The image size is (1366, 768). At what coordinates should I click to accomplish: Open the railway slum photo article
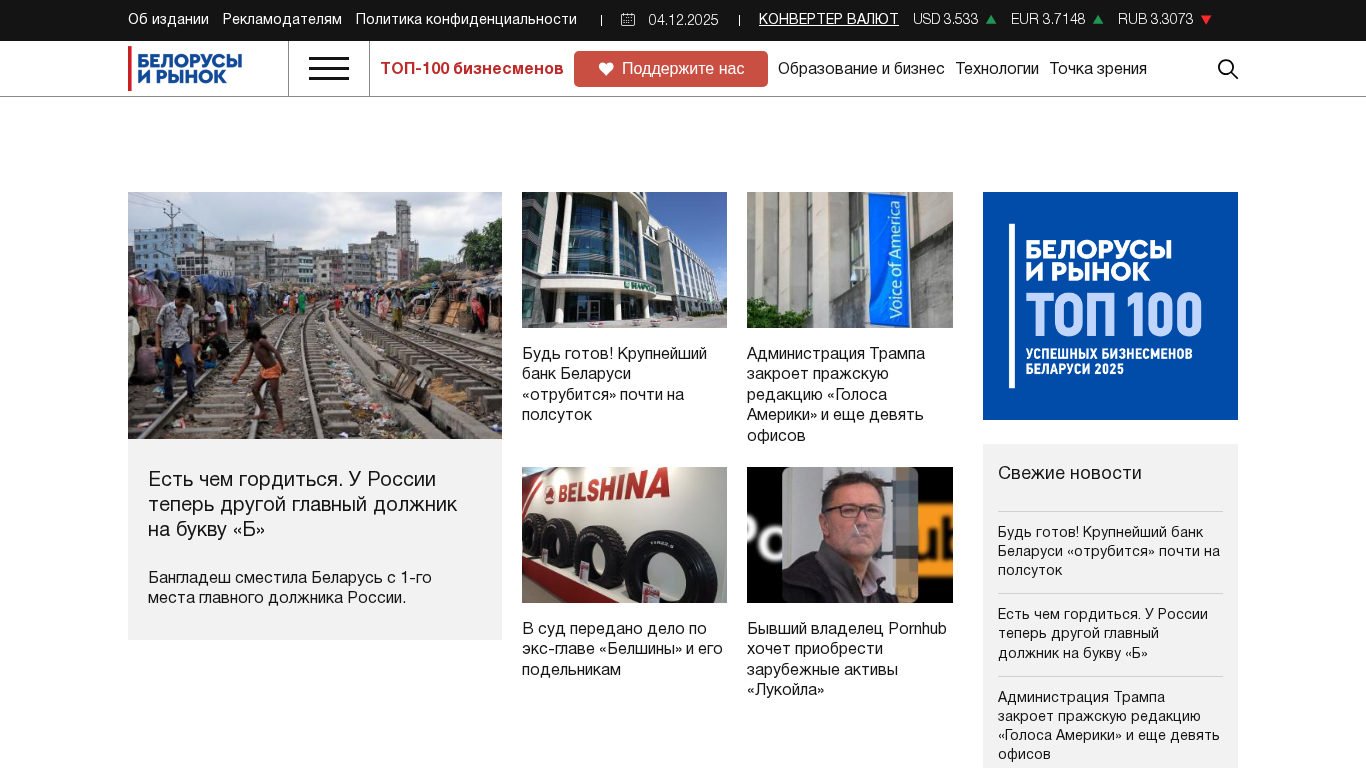pyautogui.click(x=315, y=315)
